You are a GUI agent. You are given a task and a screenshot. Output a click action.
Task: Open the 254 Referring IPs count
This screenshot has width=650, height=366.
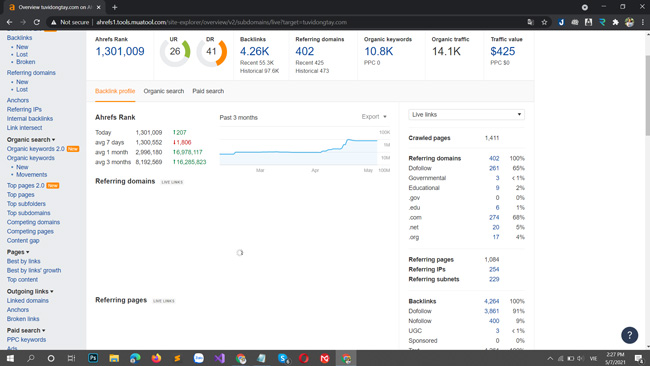[x=494, y=269]
